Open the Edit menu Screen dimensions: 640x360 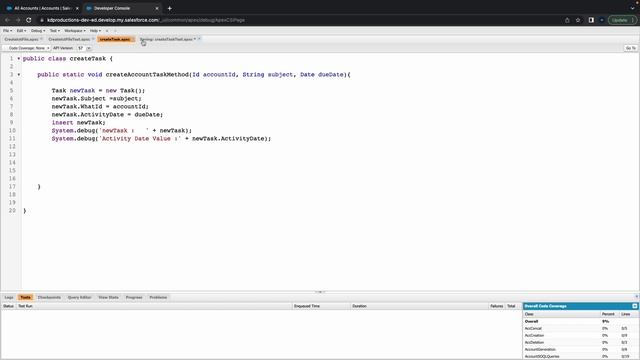[x=21, y=31]
